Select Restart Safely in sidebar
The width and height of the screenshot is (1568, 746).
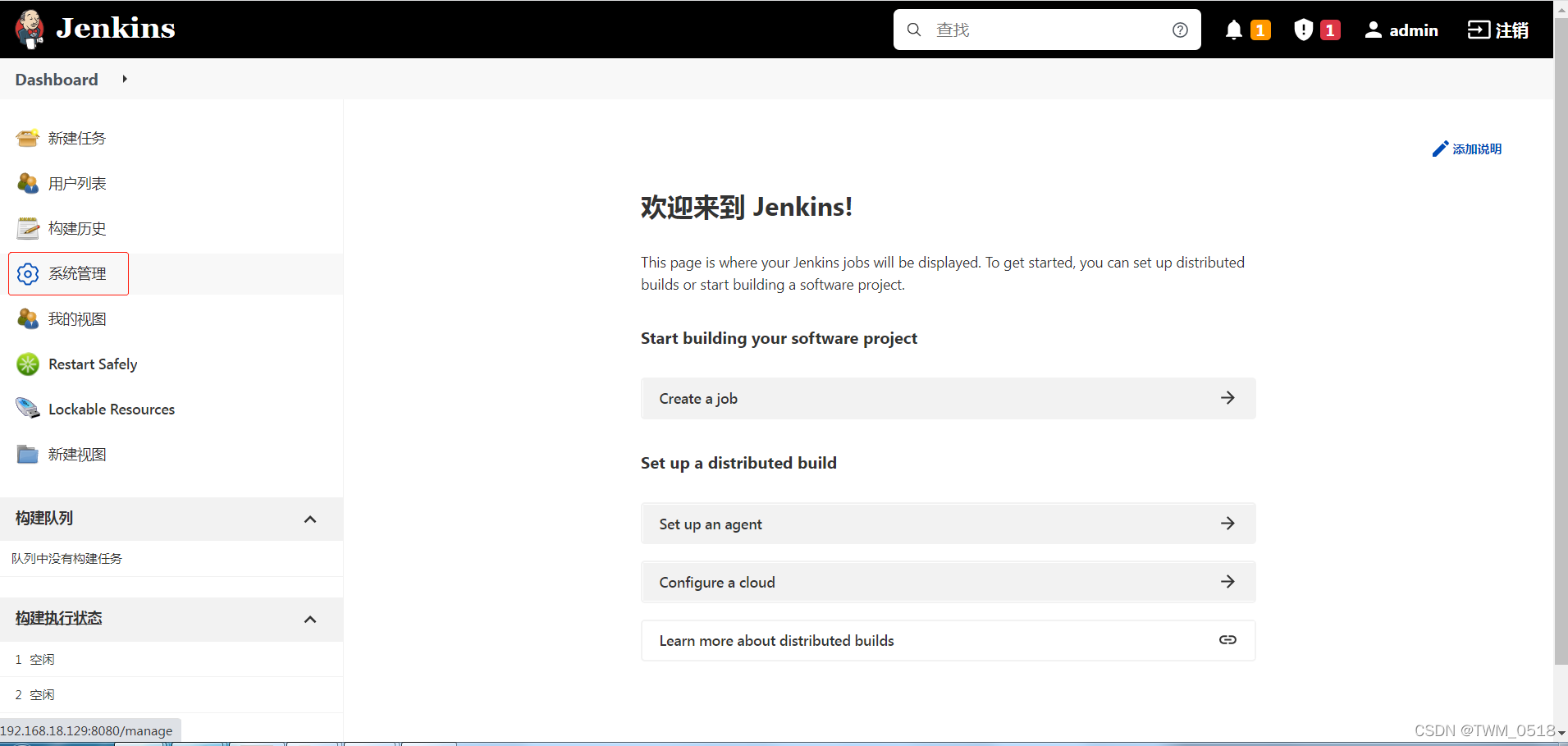[93, 364]
